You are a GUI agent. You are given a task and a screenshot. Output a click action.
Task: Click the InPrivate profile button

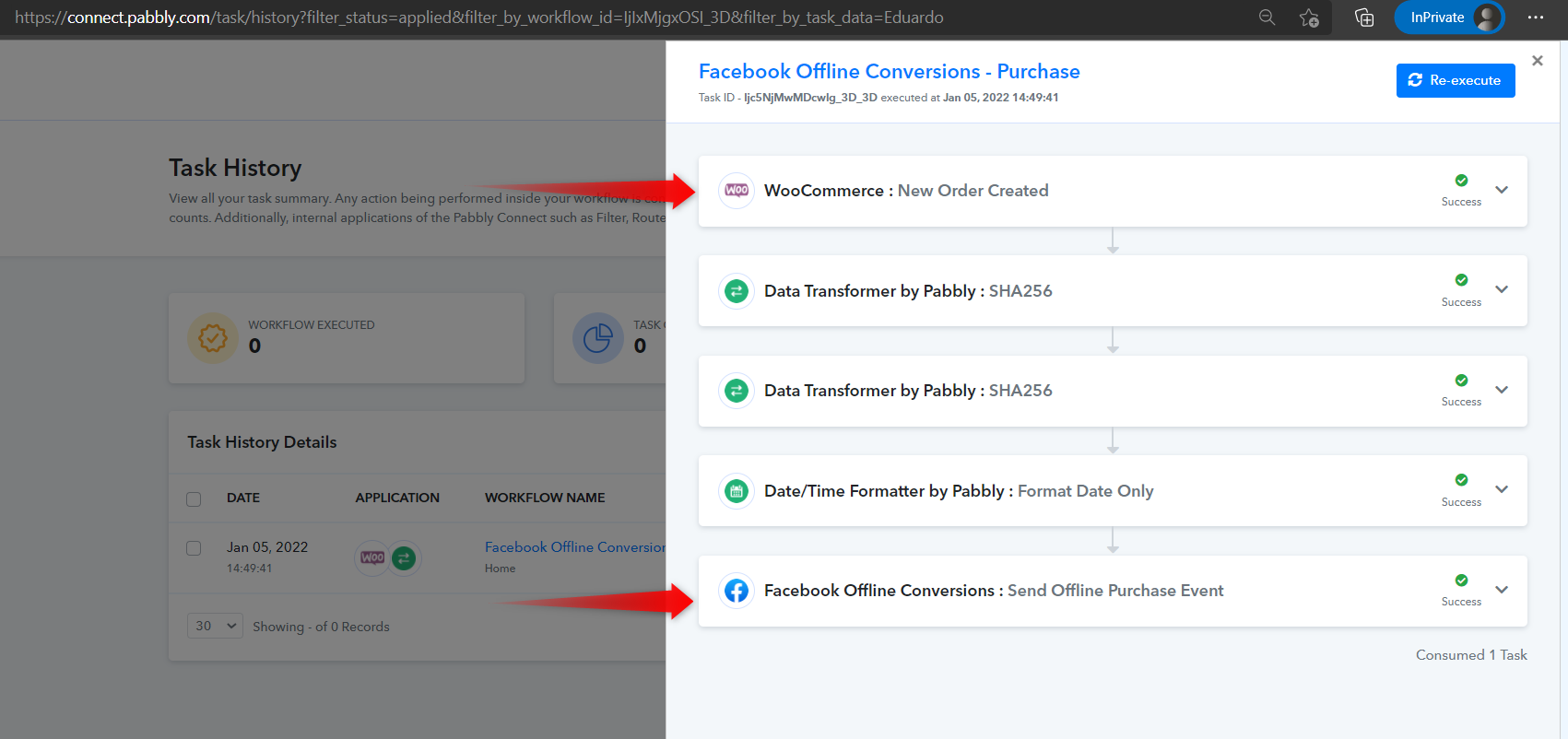pyautogui.click(x=1449, y=18)
